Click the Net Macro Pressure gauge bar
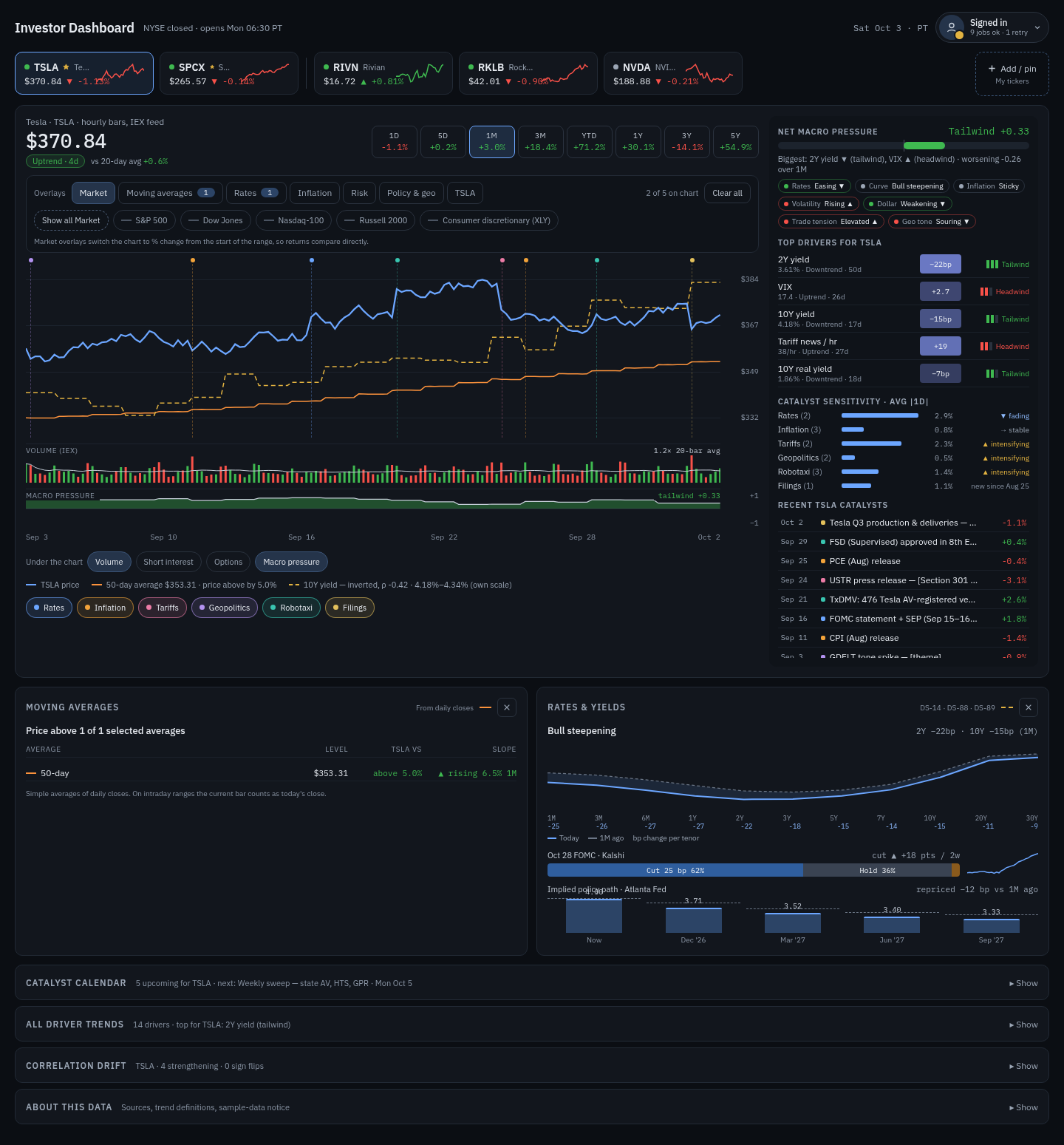This screenshot has width=1064, height=1145. 904,146
